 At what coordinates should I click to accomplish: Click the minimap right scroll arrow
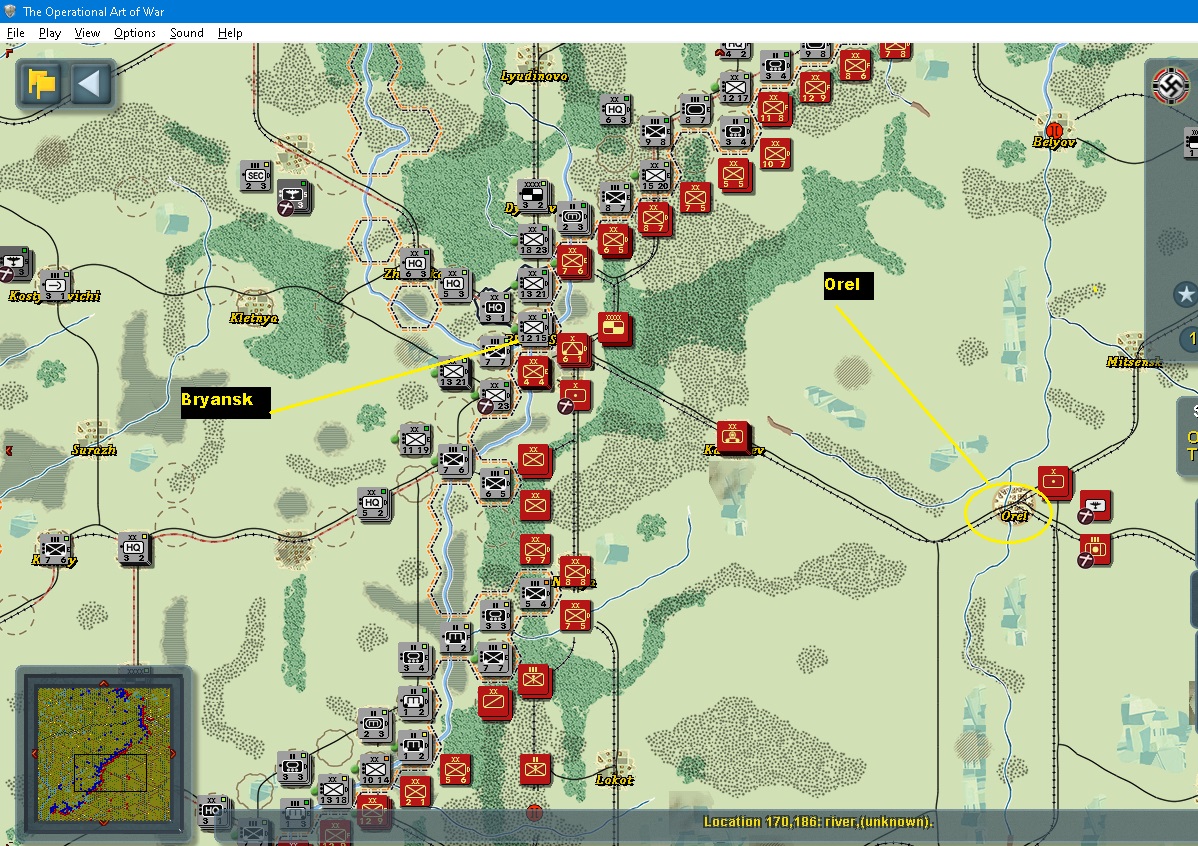pyautogui.click(x=173, y=754)
